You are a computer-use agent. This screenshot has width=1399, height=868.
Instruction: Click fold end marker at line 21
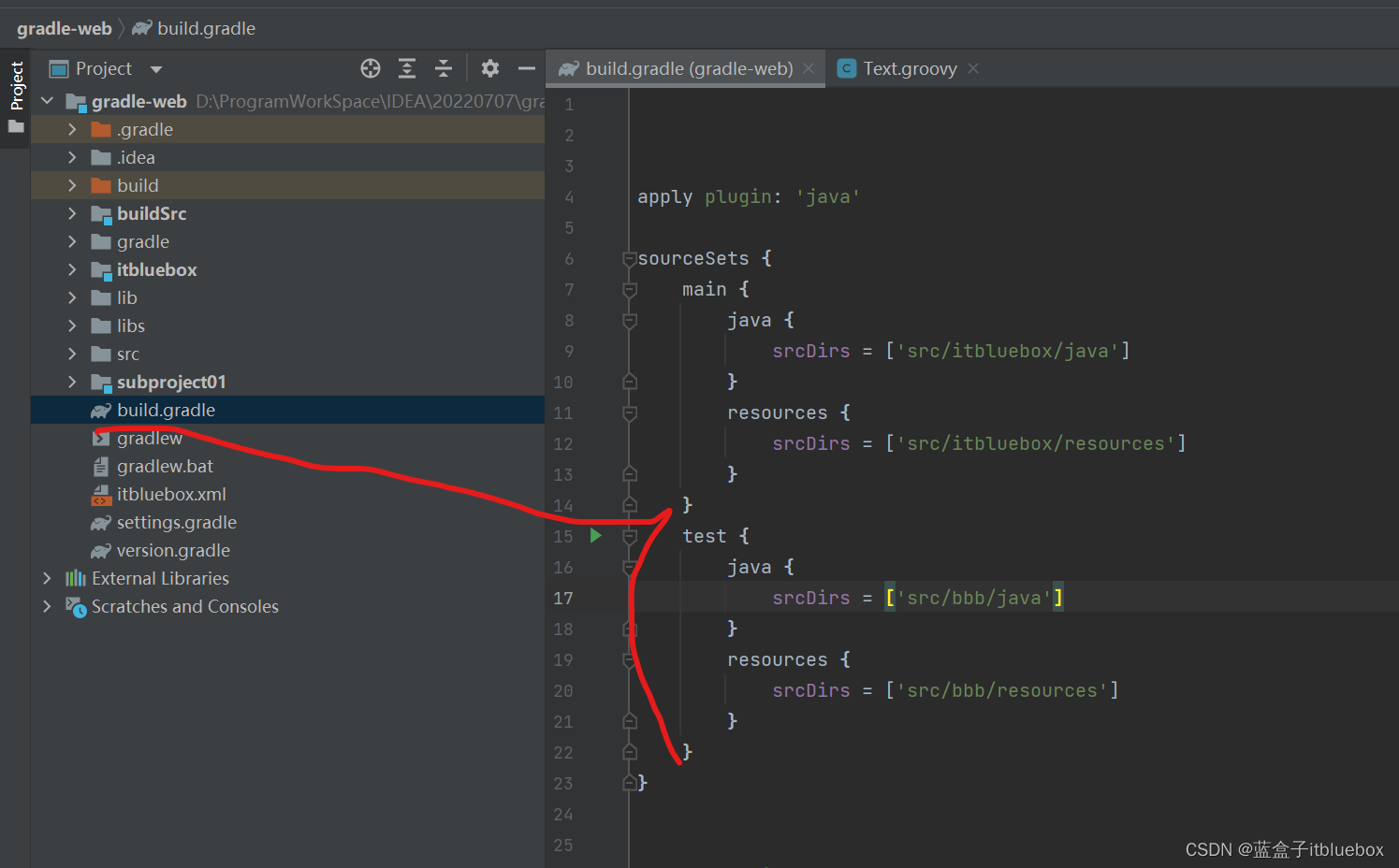630,721
